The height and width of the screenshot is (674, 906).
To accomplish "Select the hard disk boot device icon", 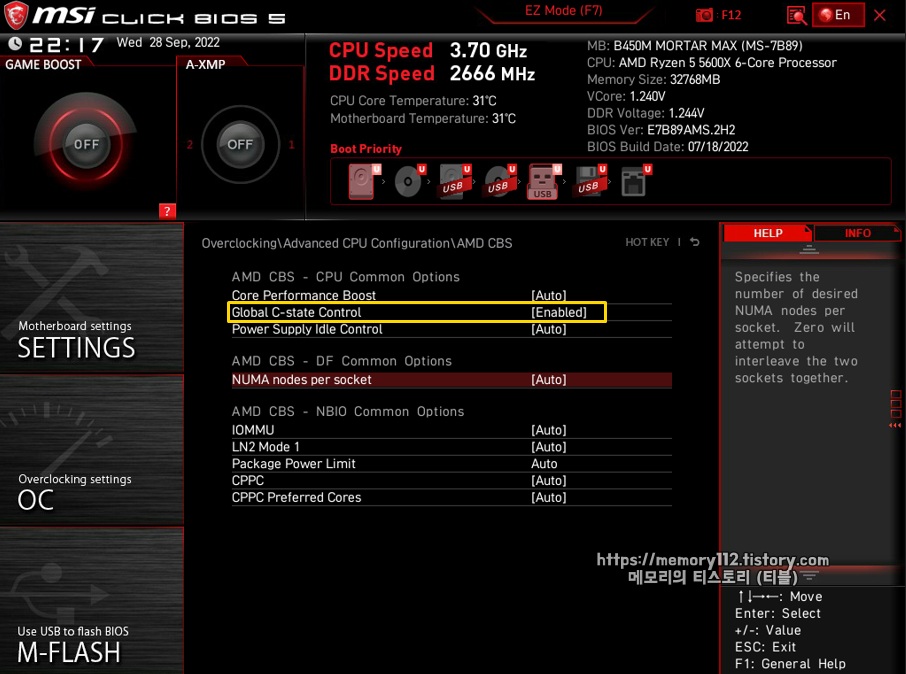I will (x=364, y=182).
